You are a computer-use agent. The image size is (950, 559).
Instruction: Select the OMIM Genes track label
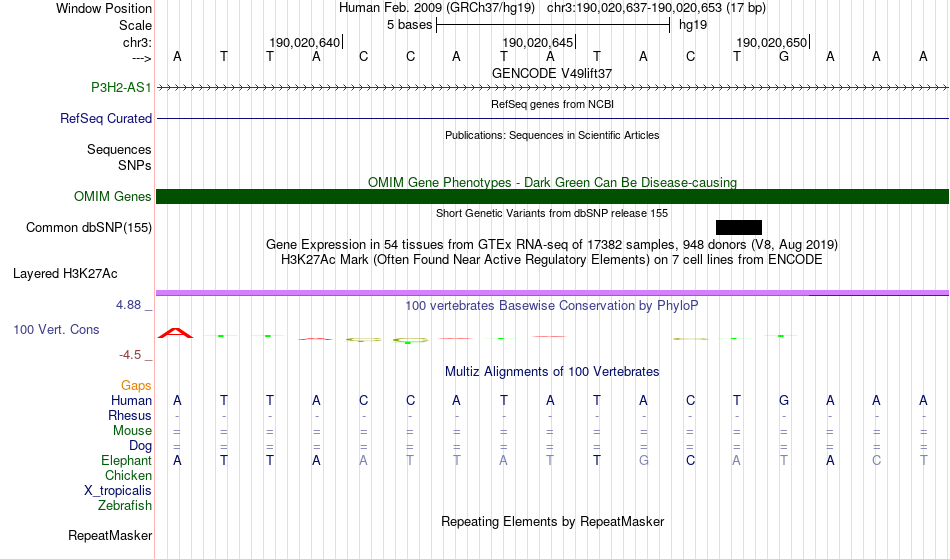[112, 196]
